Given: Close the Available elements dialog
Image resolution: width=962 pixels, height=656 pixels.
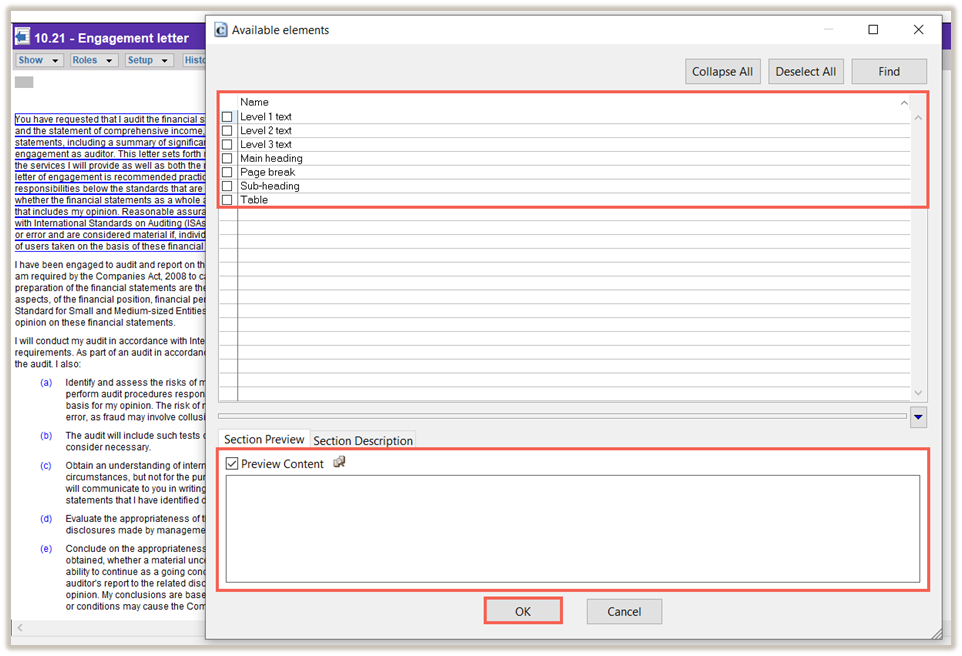Looking at the screenshot, I should coord(918,29).
